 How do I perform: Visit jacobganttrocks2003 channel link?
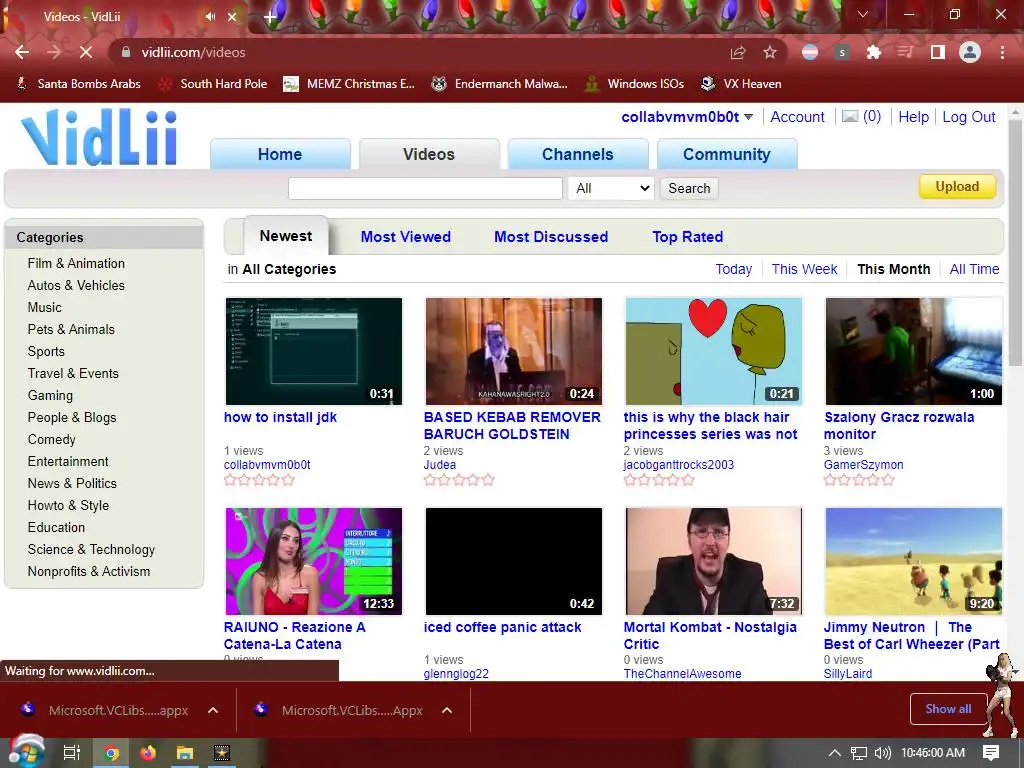pyautogui.click(x=679, y=464)
